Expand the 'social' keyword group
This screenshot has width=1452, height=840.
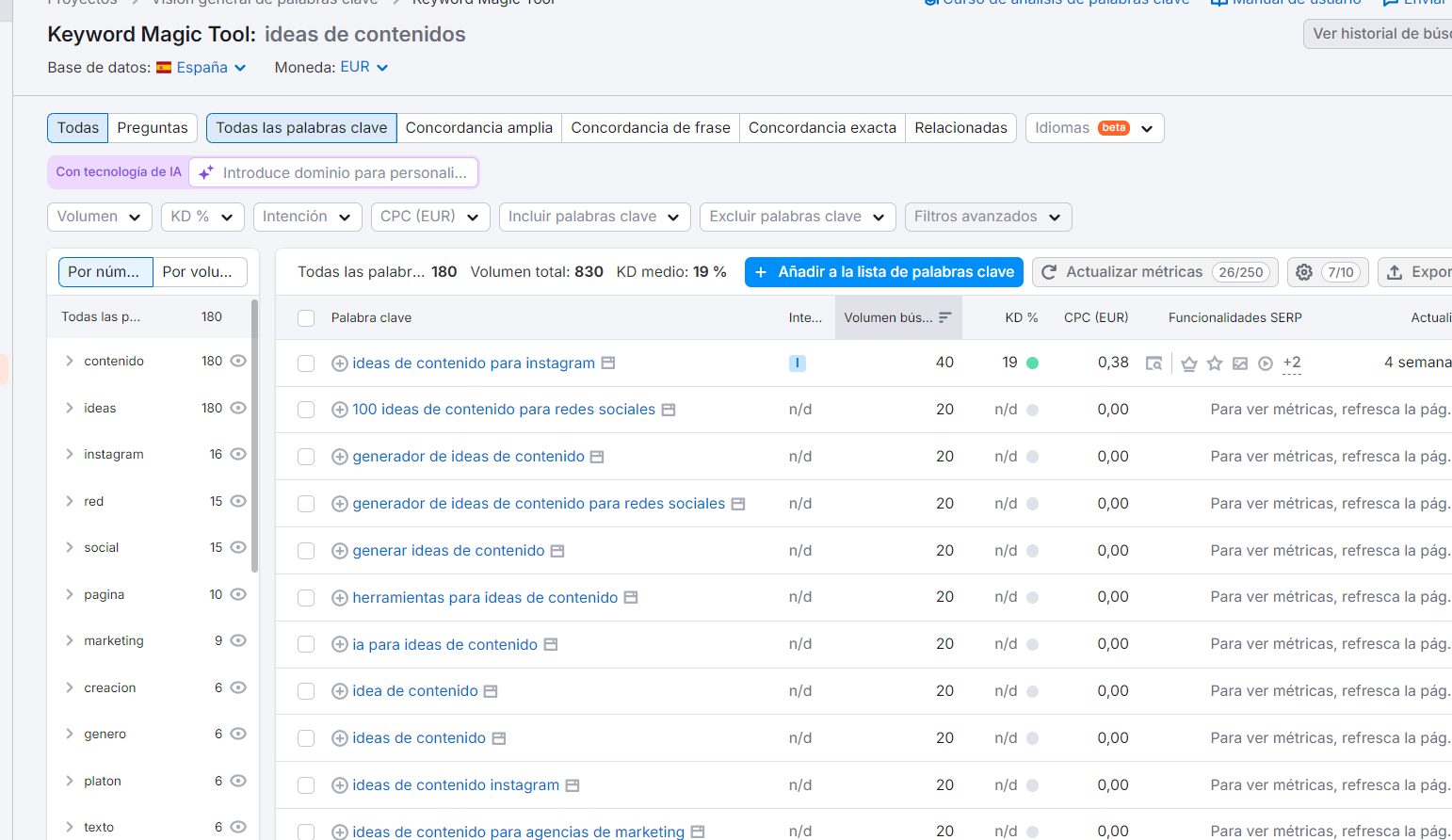[69, 547]
